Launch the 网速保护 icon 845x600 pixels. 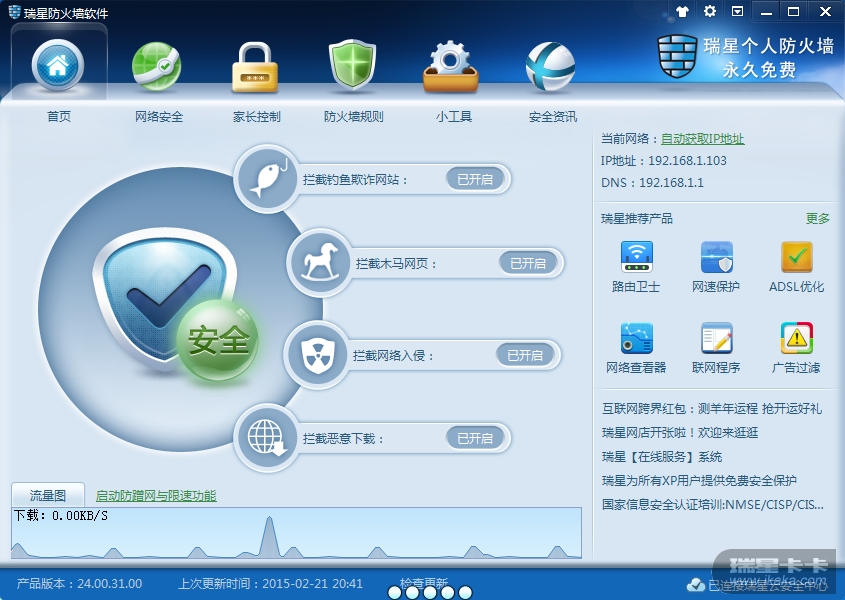pyautogui.click(x=716, y=257)
